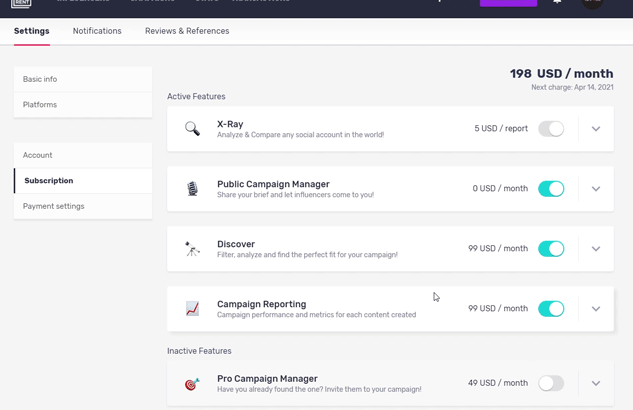Click the Campaign Reporting chart icon
This screenshot has height=410, width=633.
(192, 309)
